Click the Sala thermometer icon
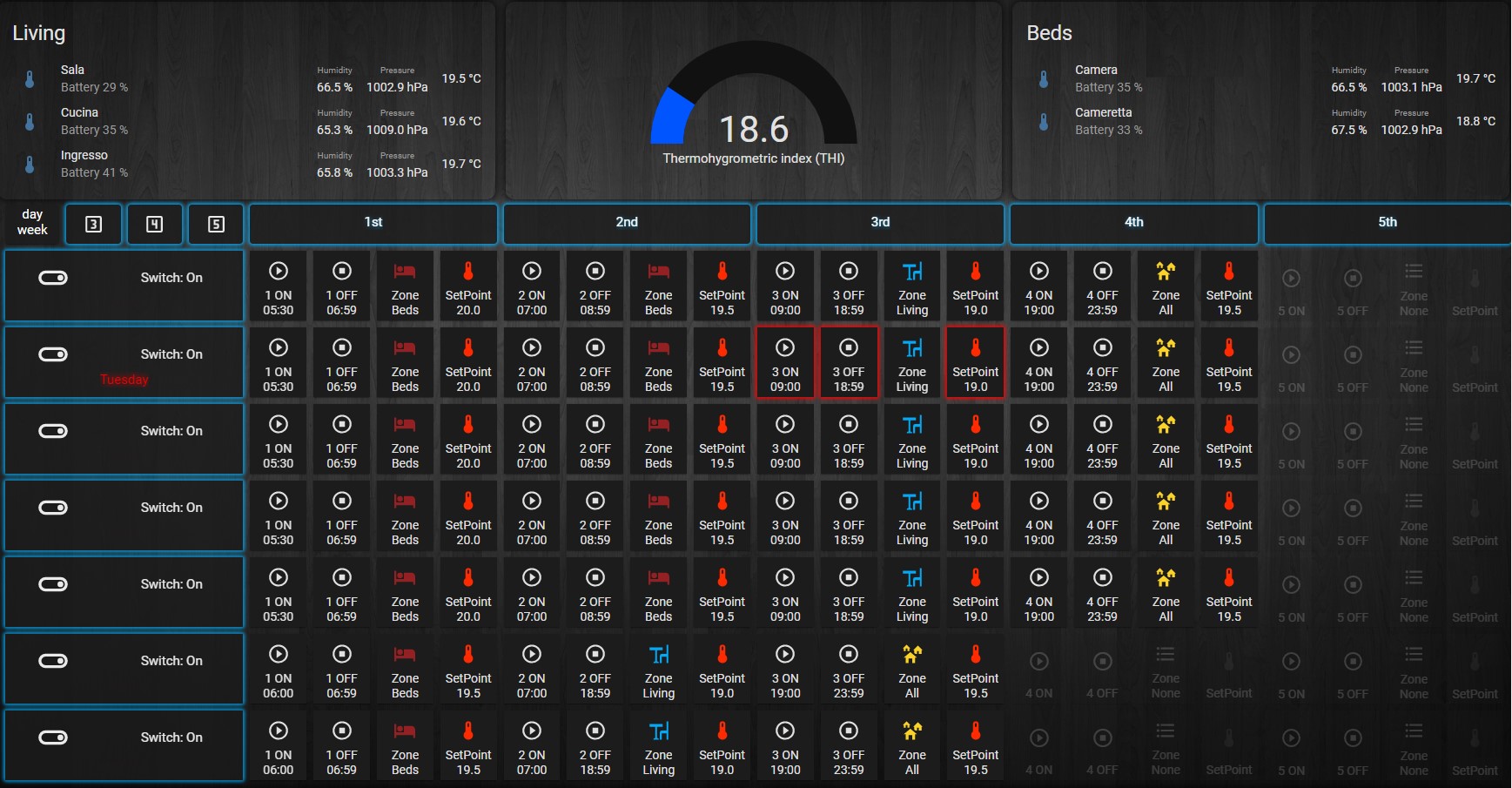This screenshot has height=788, width=1512. pos(30,79)
